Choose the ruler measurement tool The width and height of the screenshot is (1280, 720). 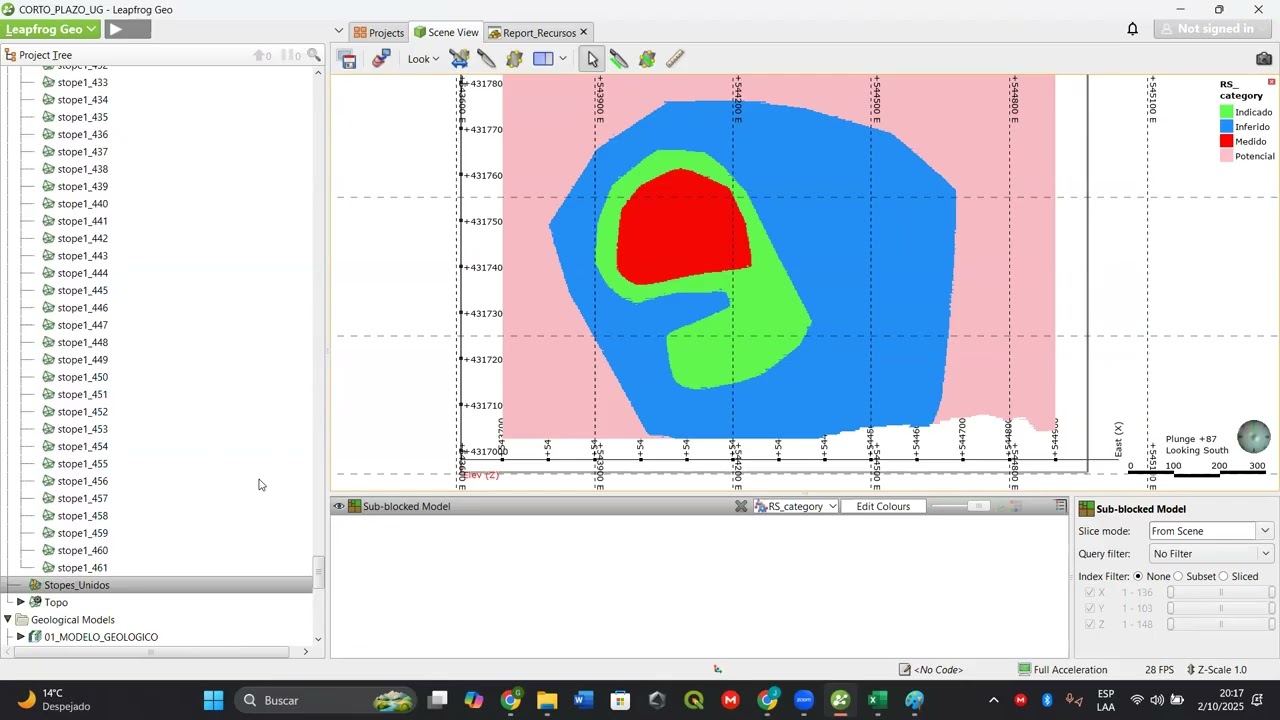point(675,59)
